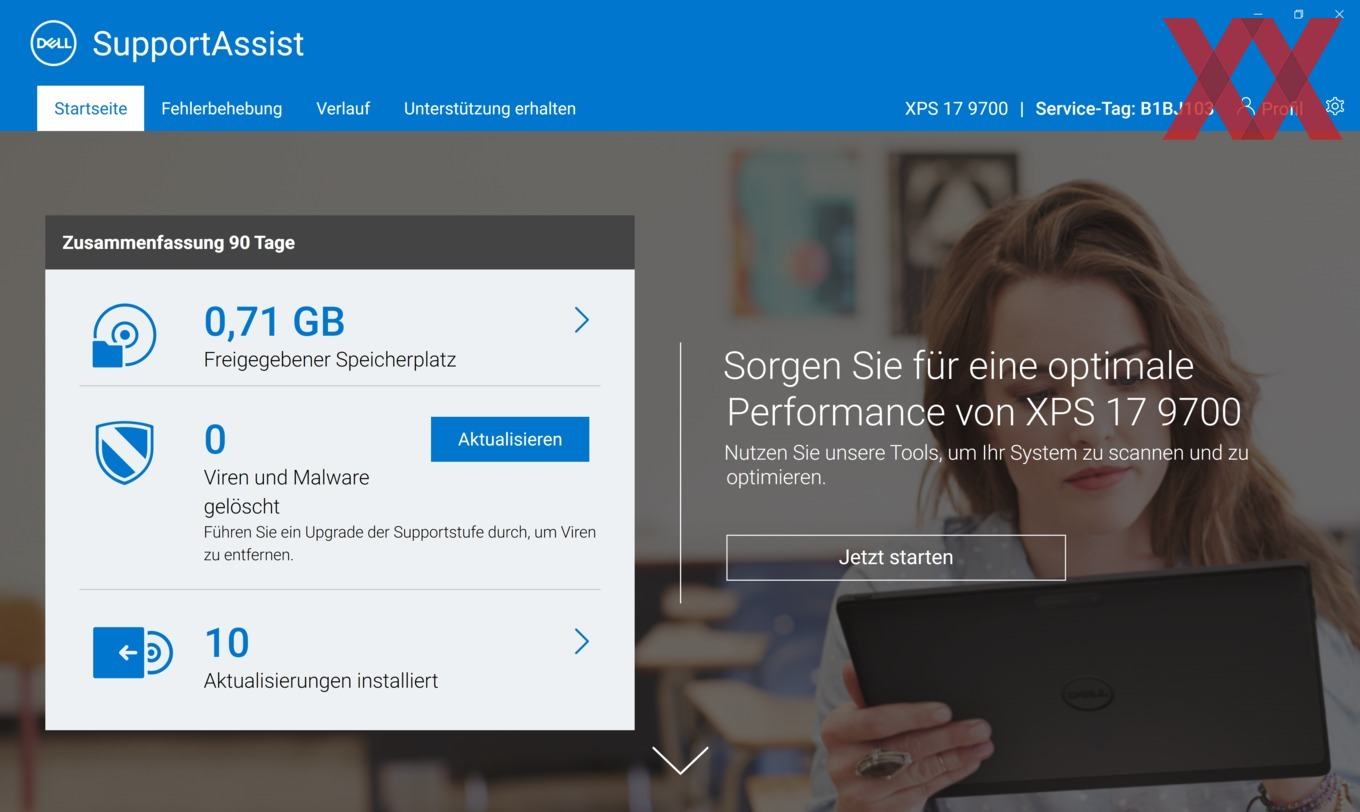Open the Profil link
The image size is (1360, 812).
[x=1282, y=108]
